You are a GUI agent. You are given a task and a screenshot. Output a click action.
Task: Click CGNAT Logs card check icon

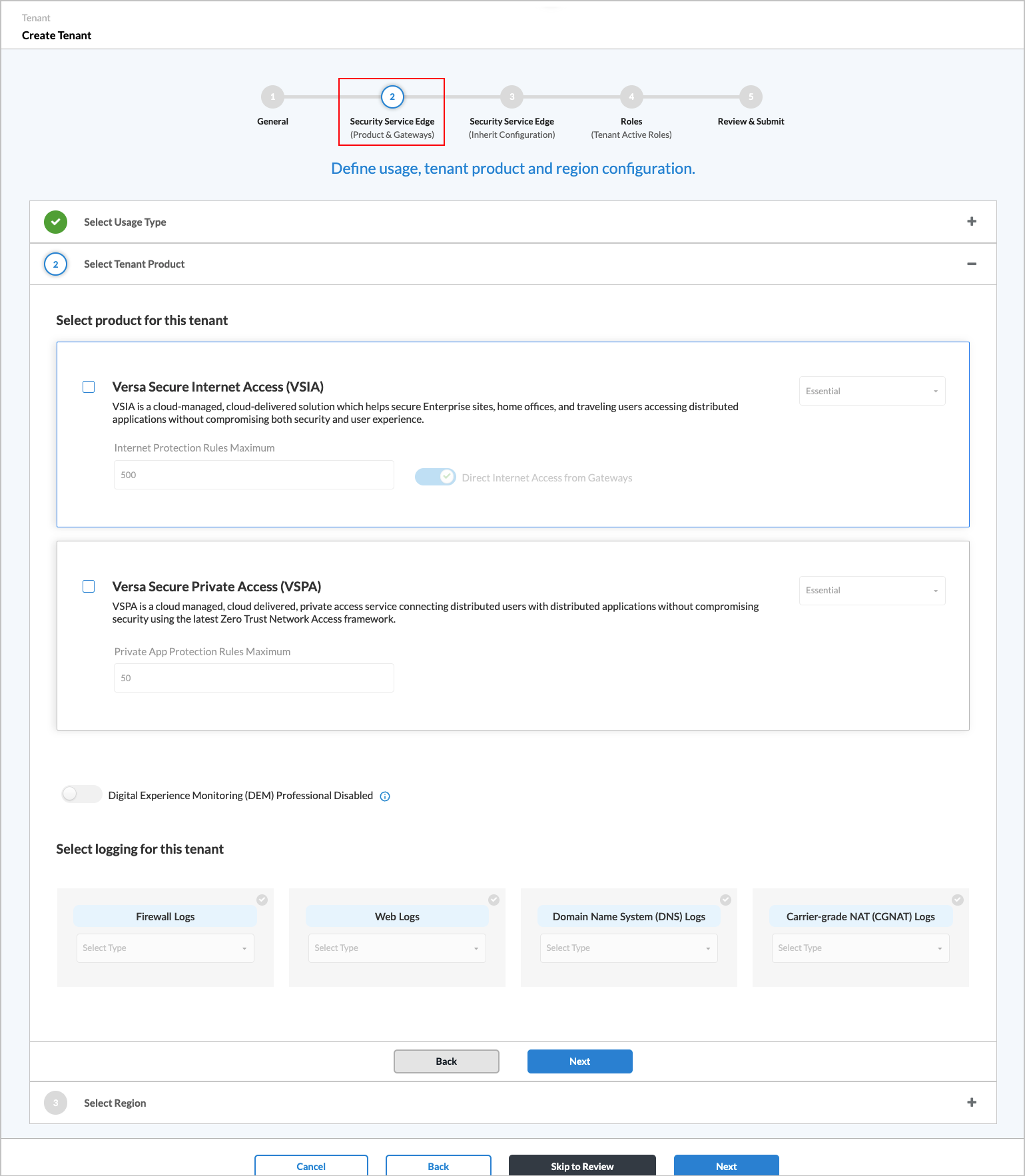958,900
